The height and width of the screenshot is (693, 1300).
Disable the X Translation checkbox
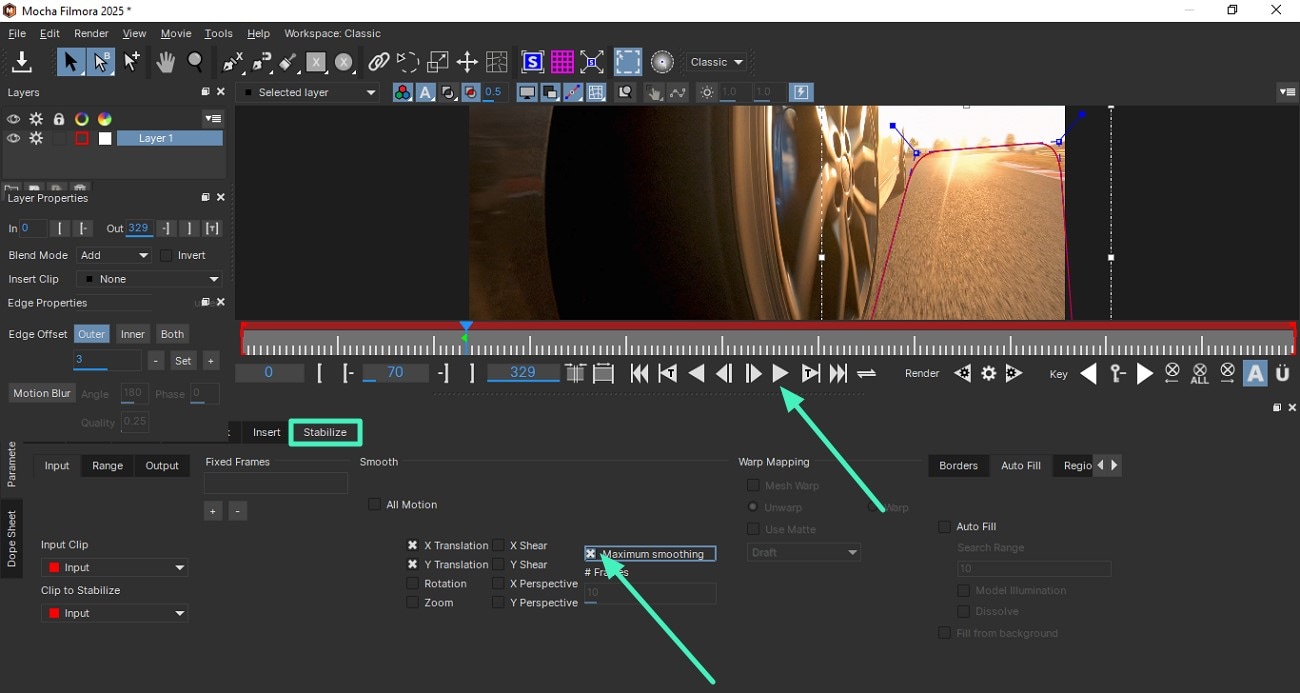point(412,545)
